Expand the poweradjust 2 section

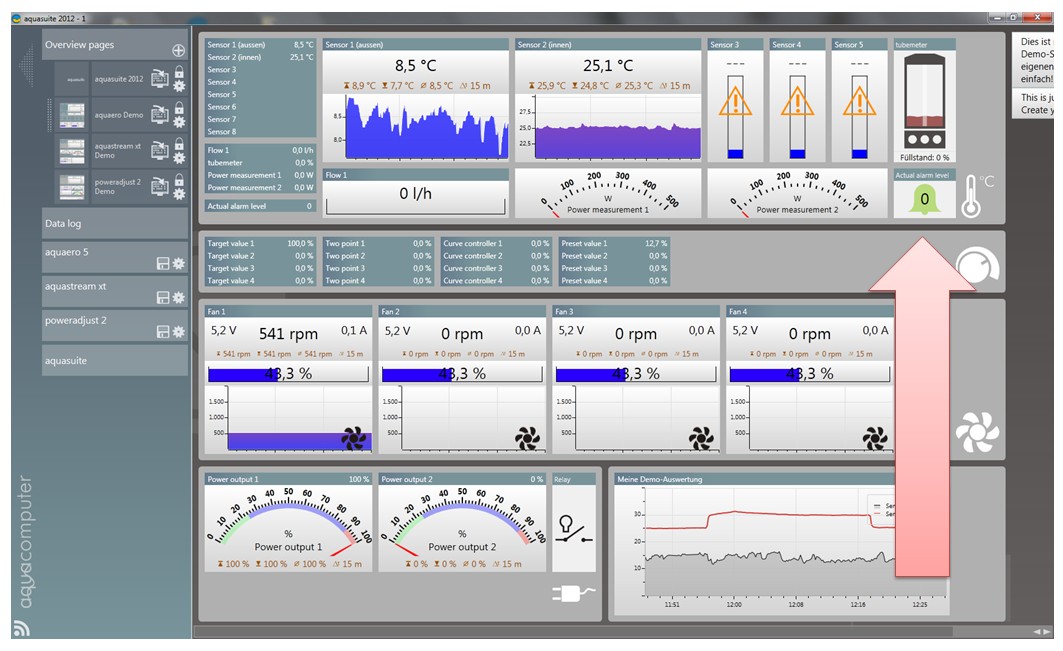[115, 326]
